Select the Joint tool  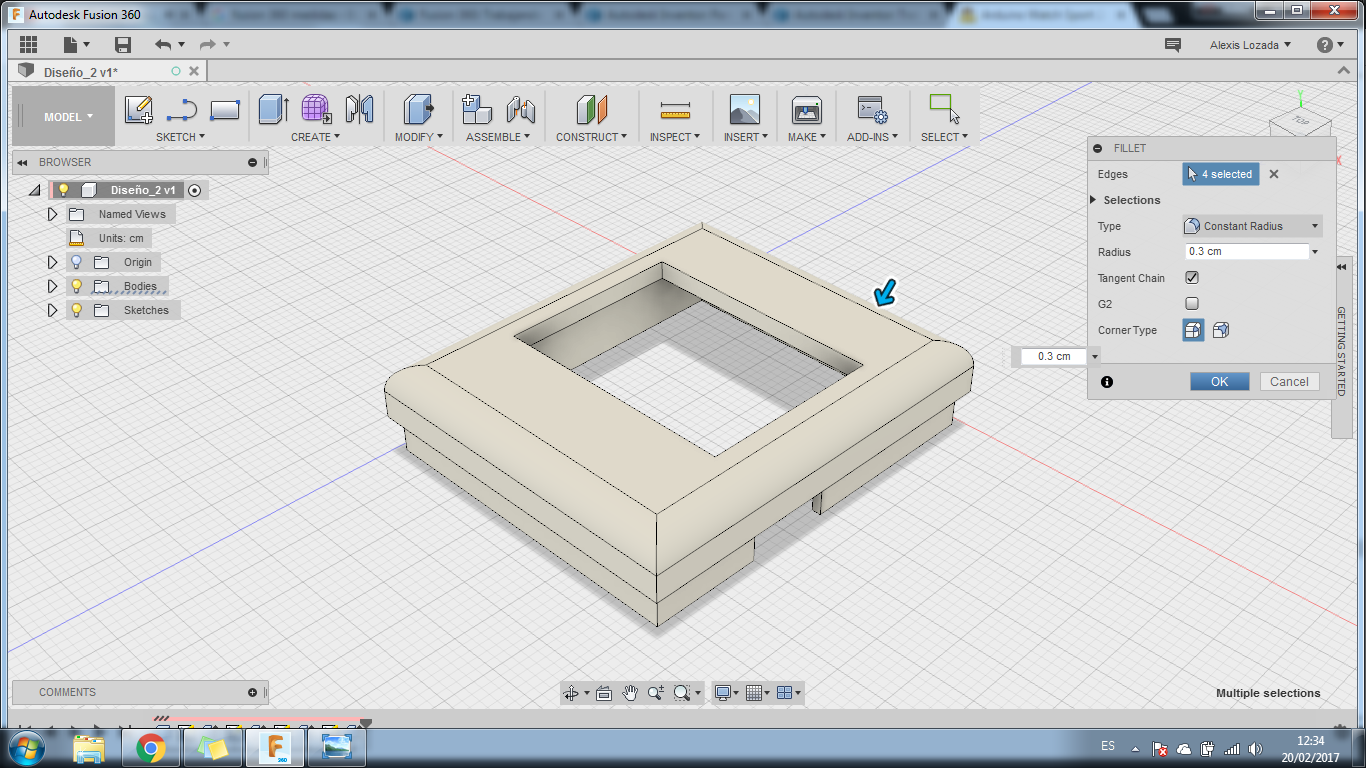[520, 109]
